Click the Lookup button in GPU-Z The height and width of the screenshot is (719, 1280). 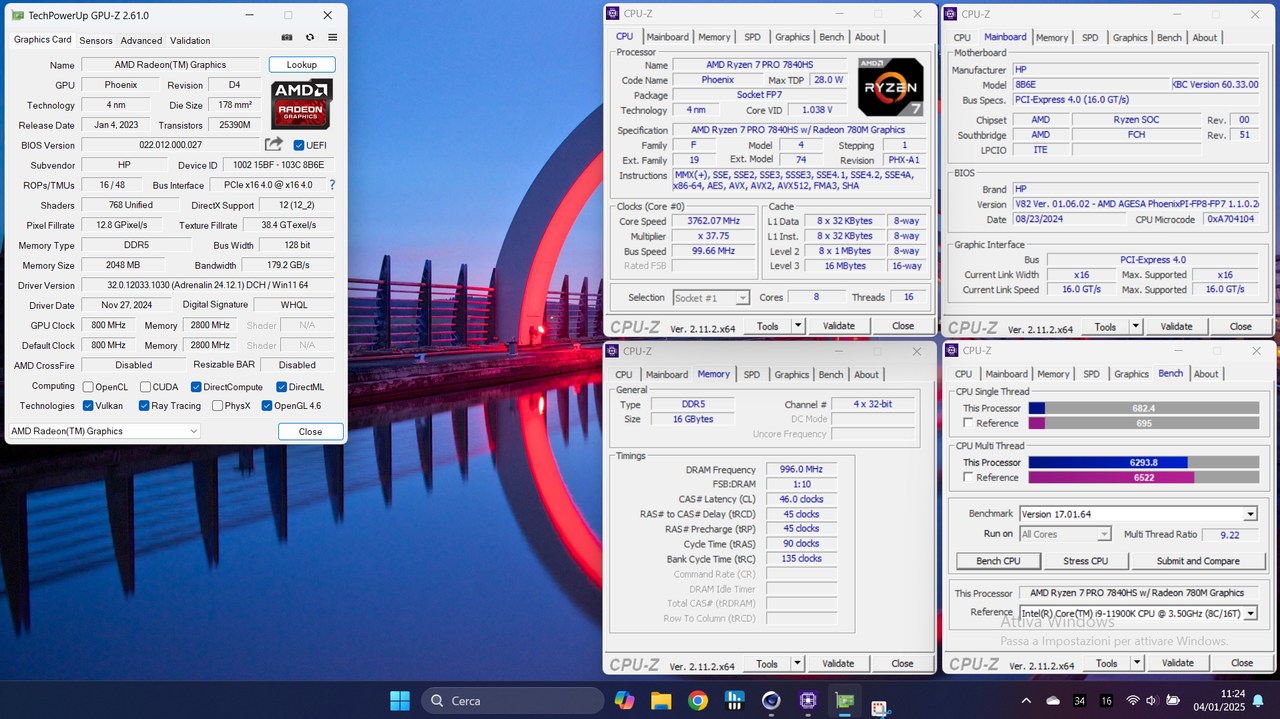302,65
